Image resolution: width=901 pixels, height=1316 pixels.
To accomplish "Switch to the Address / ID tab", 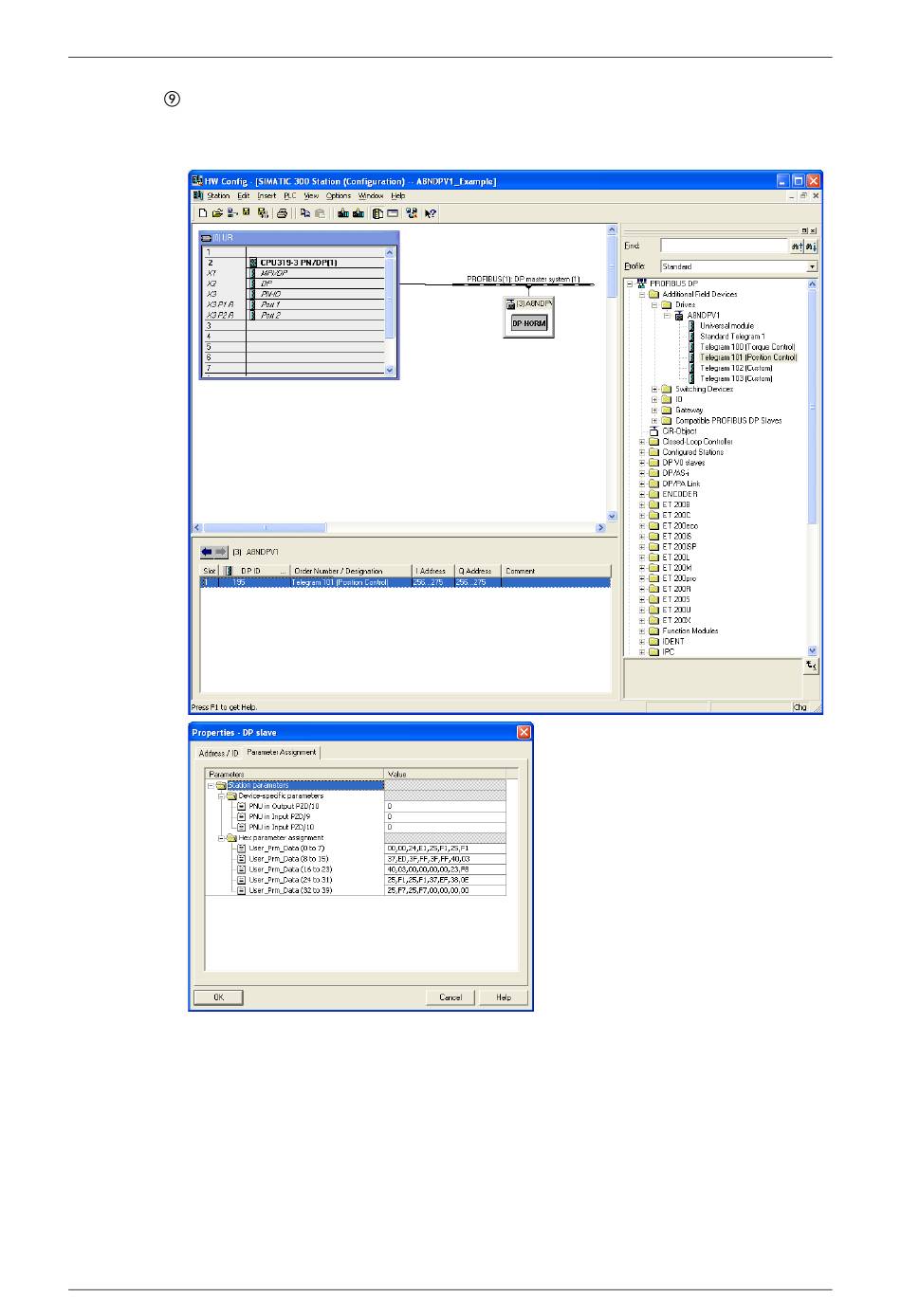I will 219,753.
